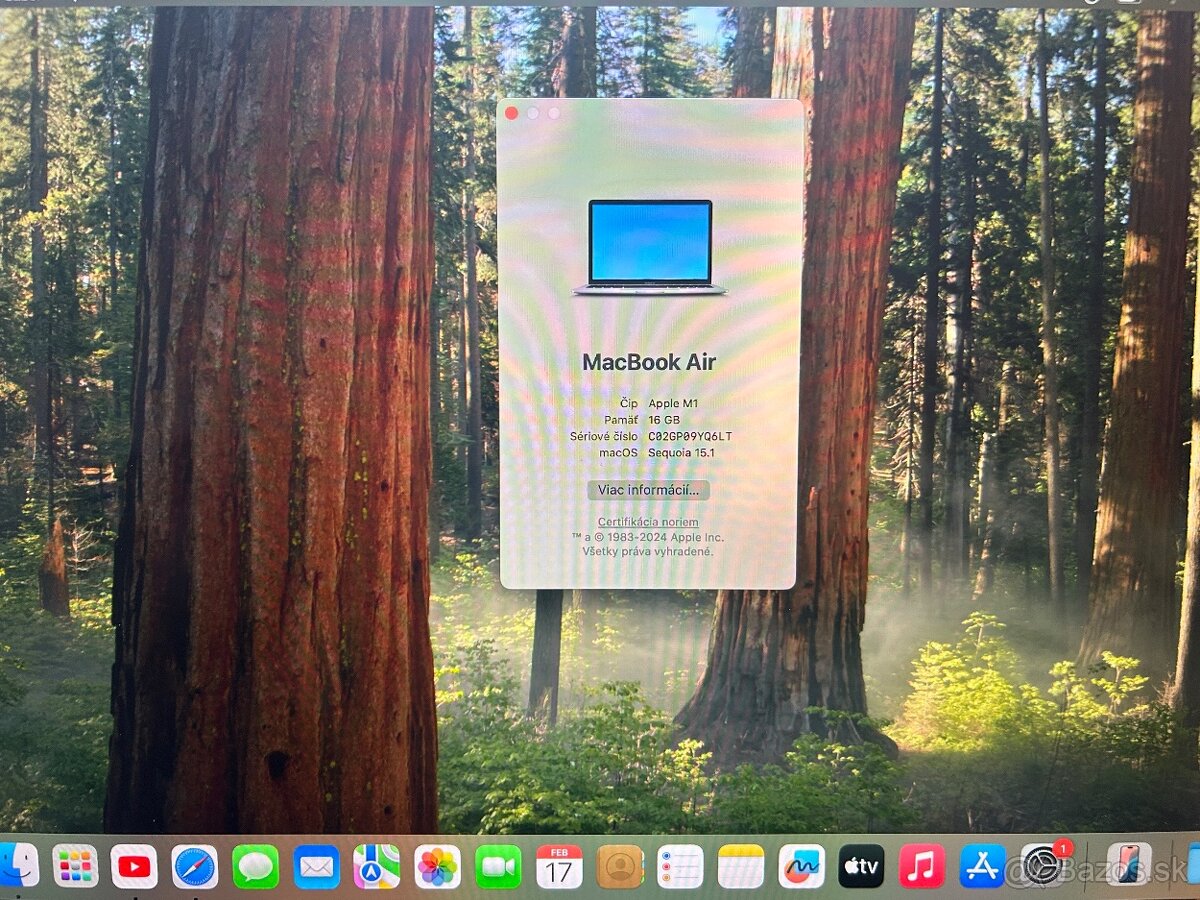Launch the YouTube app in the Dock
1200x900 pixels.
pos(134,866)
